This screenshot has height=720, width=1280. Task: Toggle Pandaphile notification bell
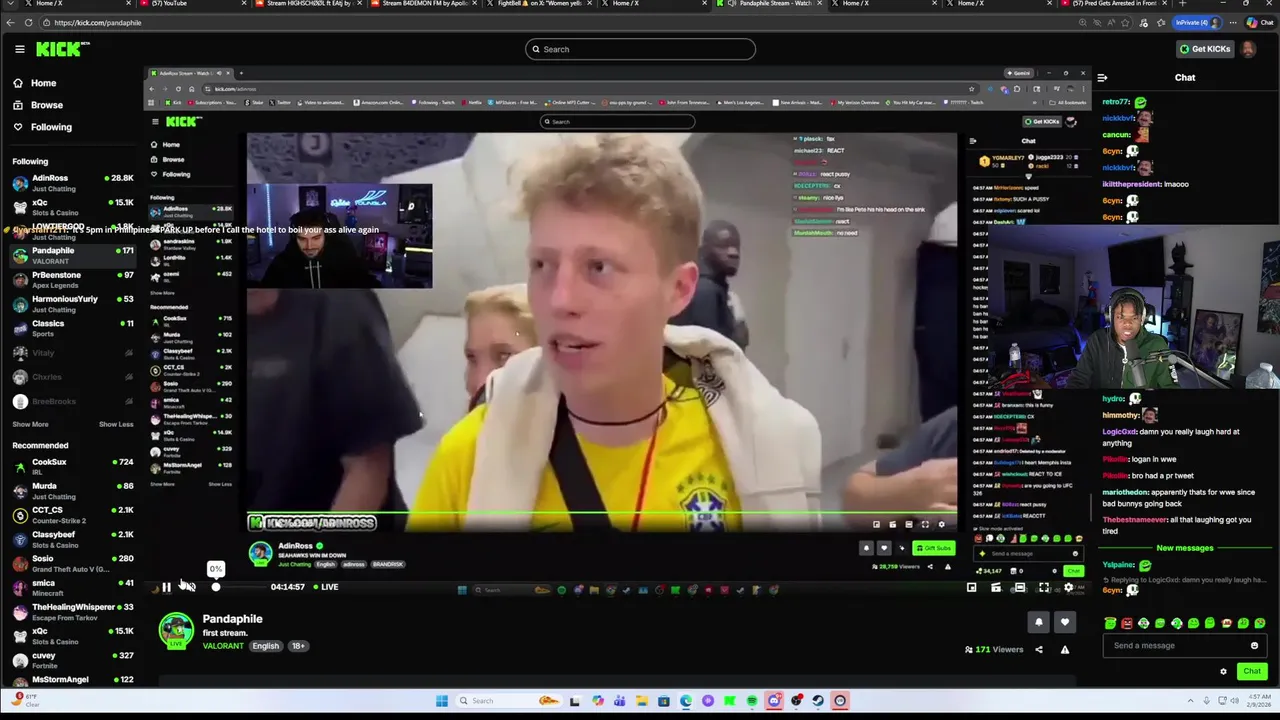[x=1039, y=623]
